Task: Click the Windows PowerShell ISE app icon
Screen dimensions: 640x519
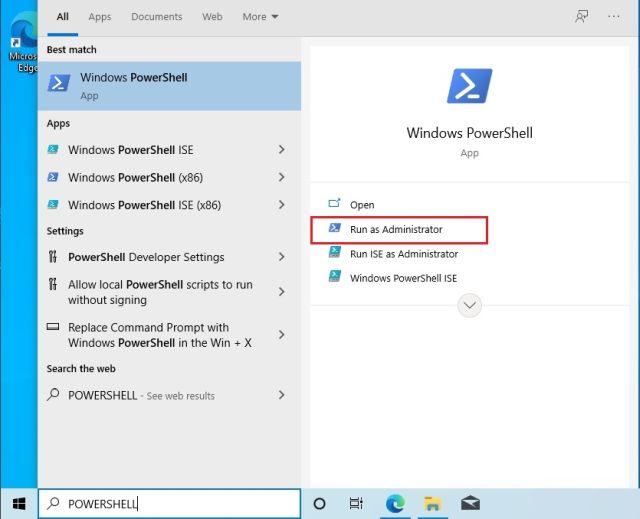Action: pyautogui.click(x=53, y=149)
